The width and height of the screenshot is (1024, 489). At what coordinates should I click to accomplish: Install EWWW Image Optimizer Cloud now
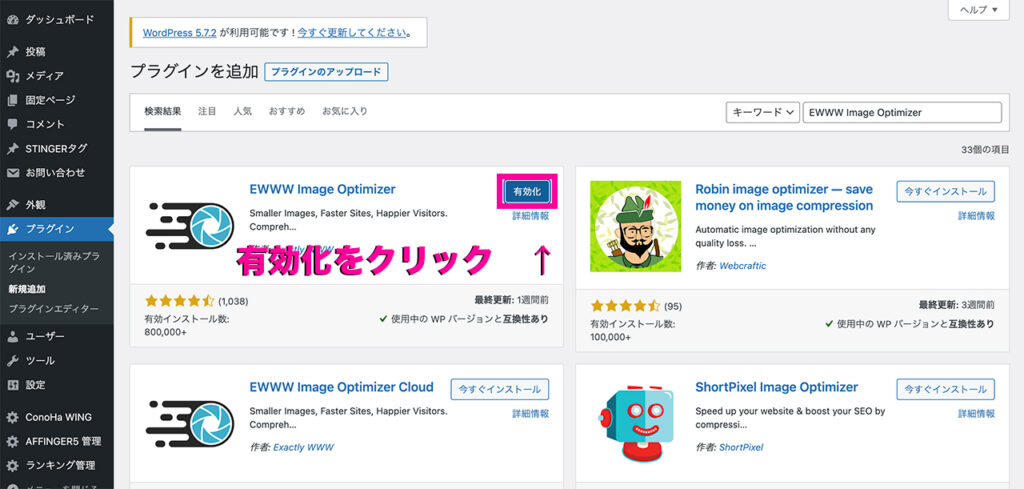tap(500, 389)
